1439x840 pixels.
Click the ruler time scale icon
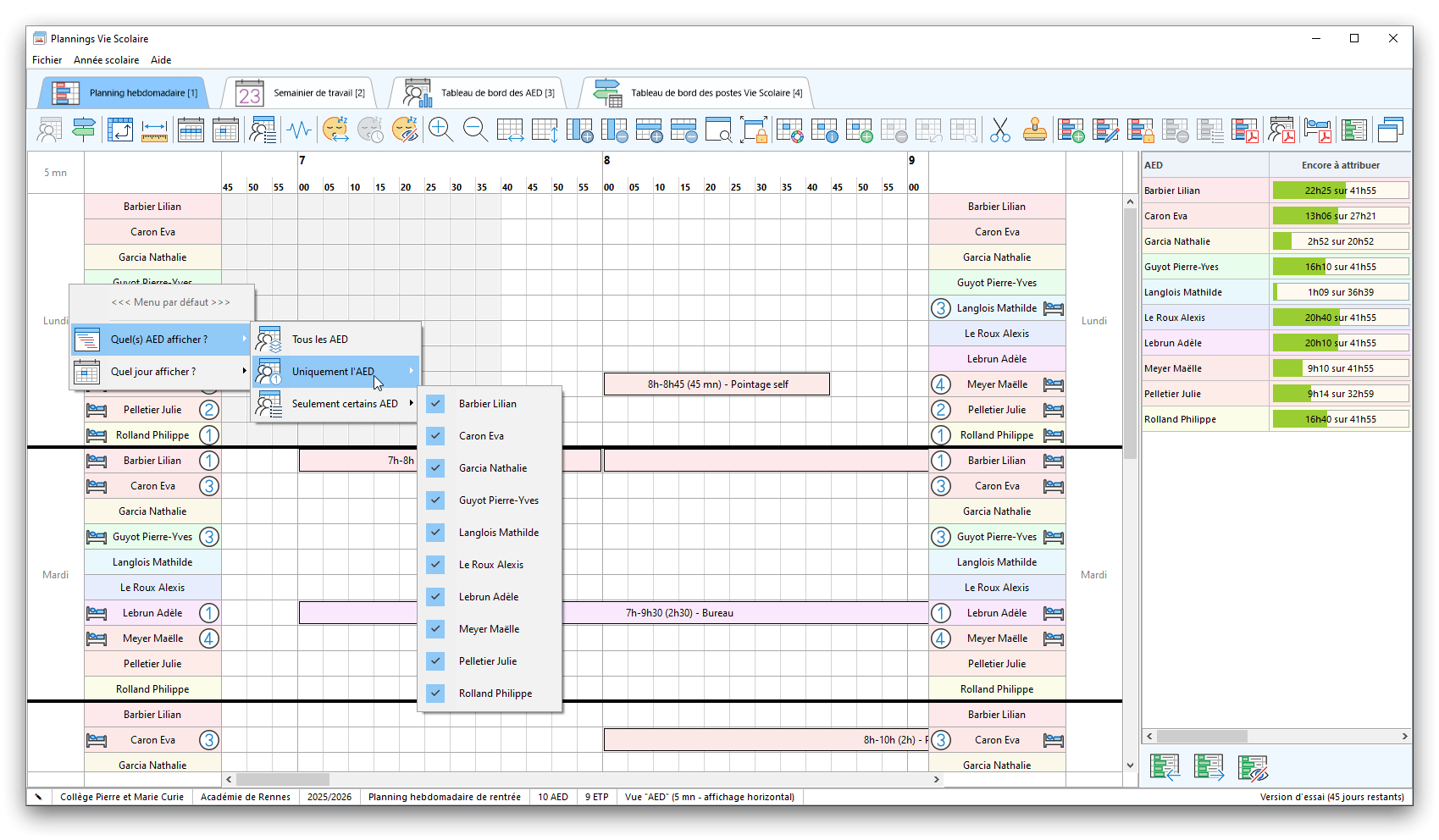(x=154, y=130)
